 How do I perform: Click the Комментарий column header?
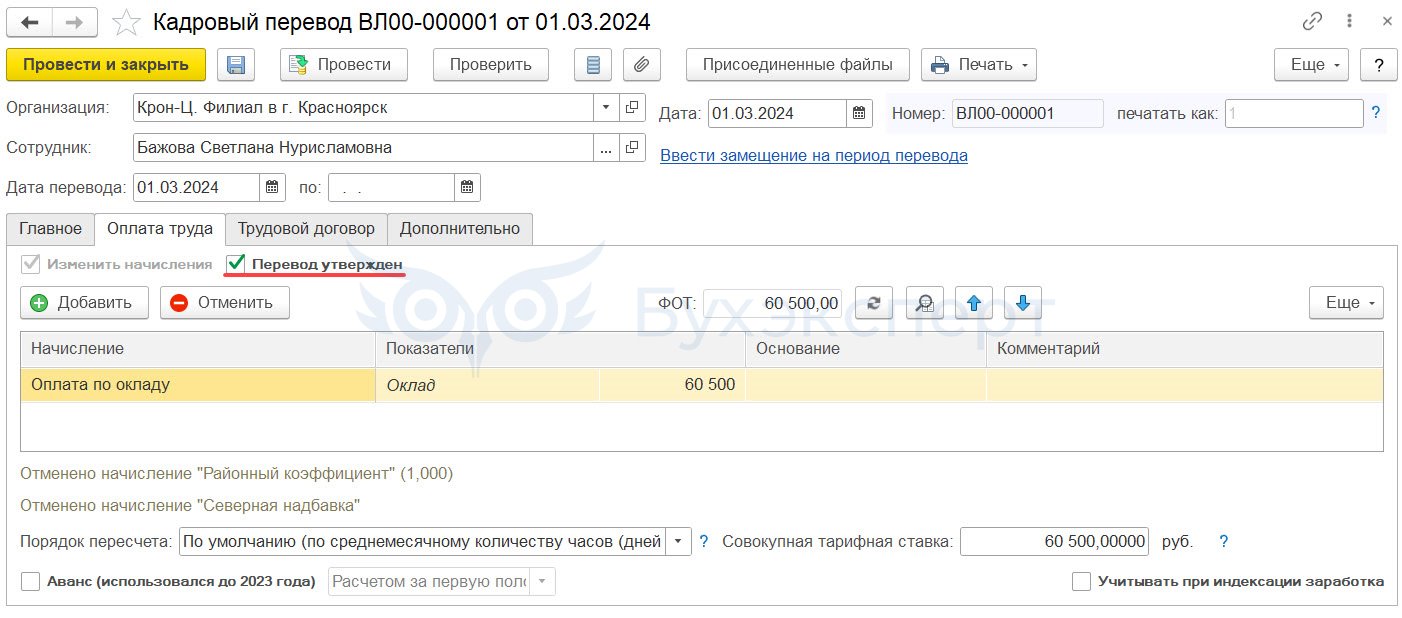pos(1185,349)
